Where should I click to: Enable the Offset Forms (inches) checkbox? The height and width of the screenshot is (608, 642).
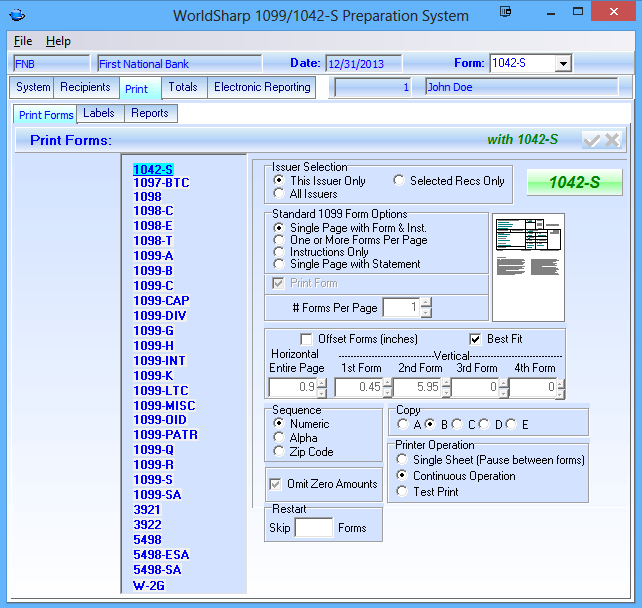point(306,339)
